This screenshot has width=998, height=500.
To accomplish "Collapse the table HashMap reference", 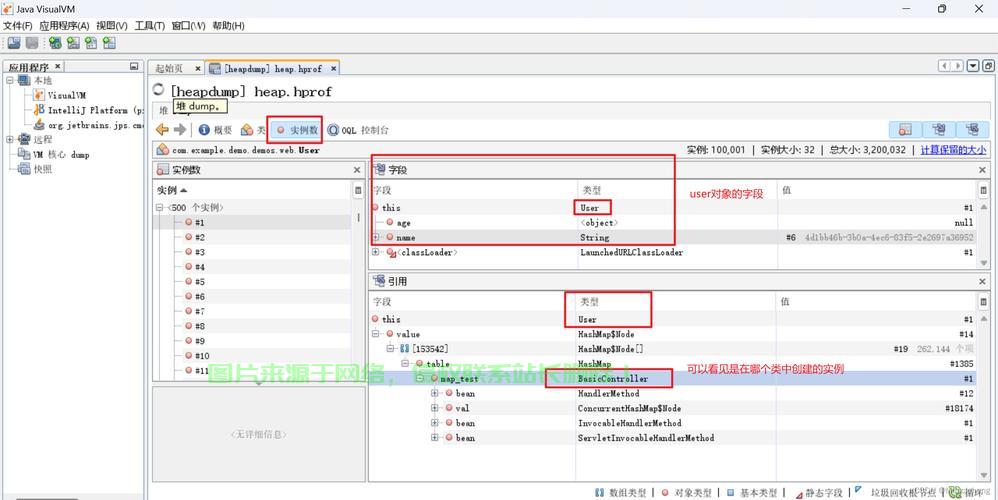I will pyautogui.click(x=405, y=364).
